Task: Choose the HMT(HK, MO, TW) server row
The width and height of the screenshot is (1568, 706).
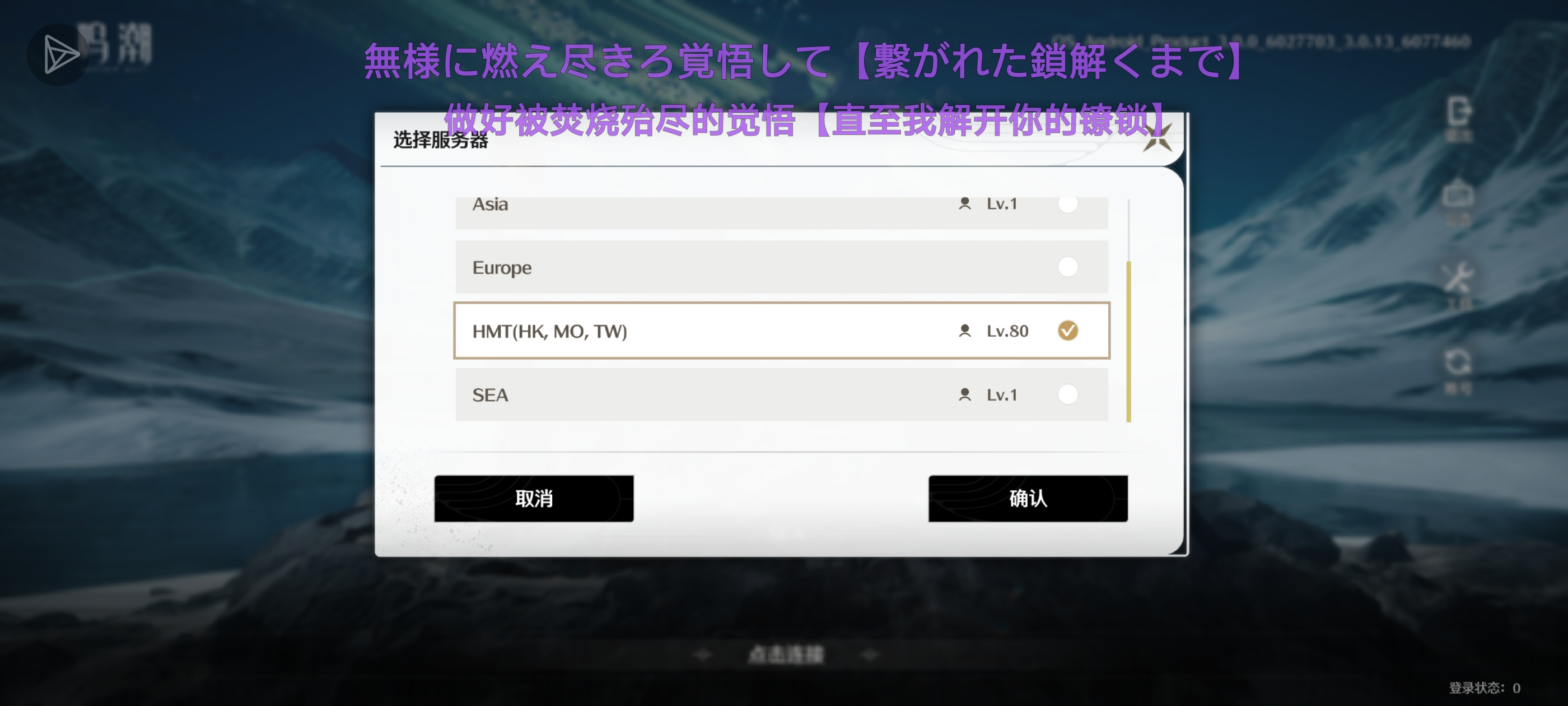Action: pyautogui.click(x=782, y=331)
